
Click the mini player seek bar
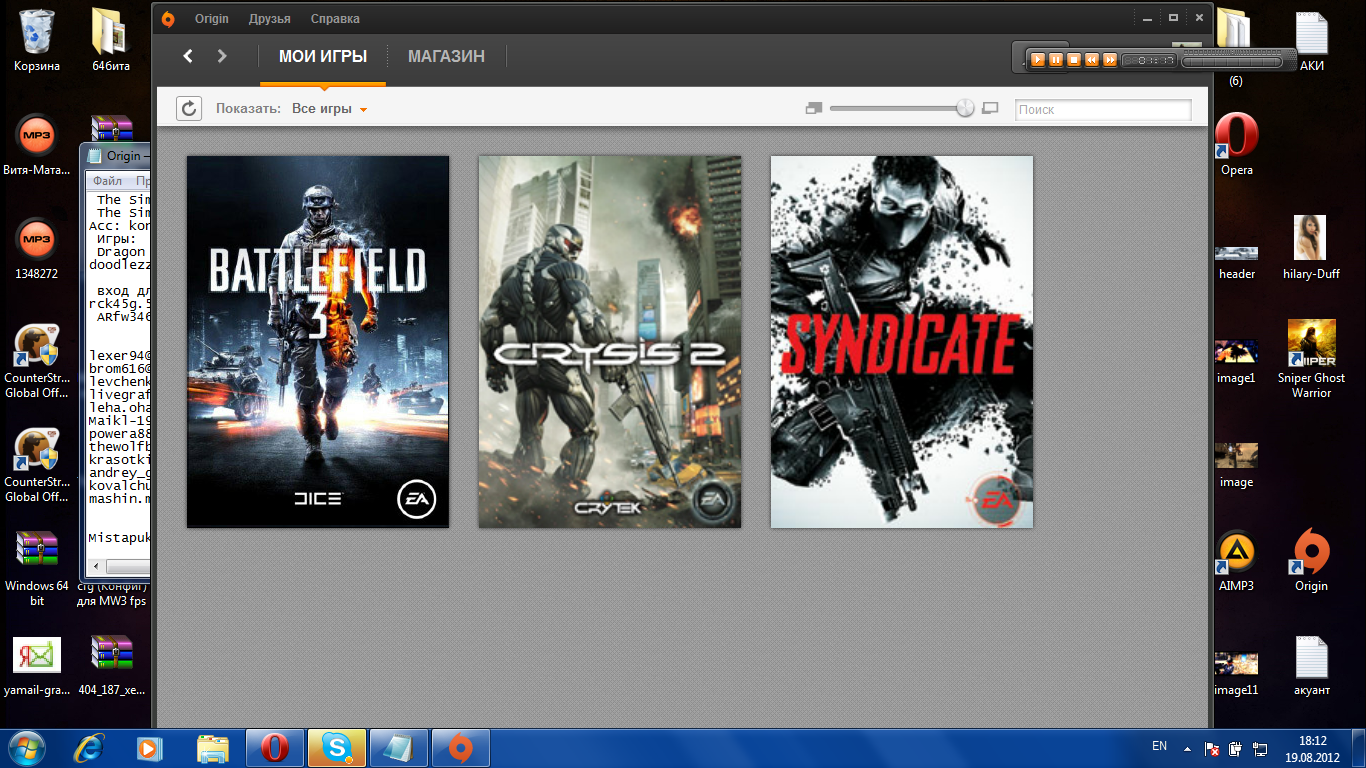pyautogui.click(x=1232, y=61)
